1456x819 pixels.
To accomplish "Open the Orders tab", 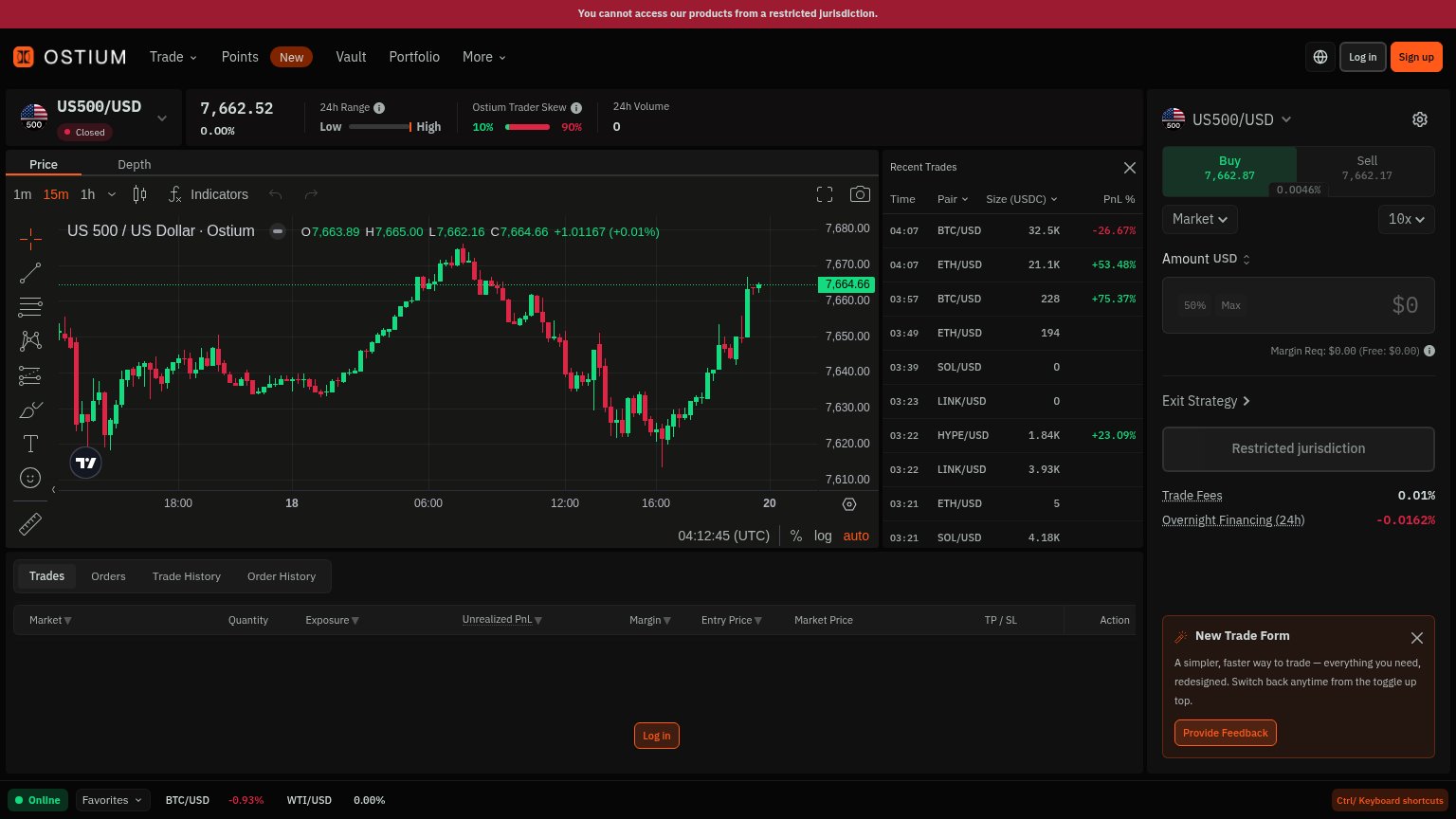I will (x=108, y=576).
